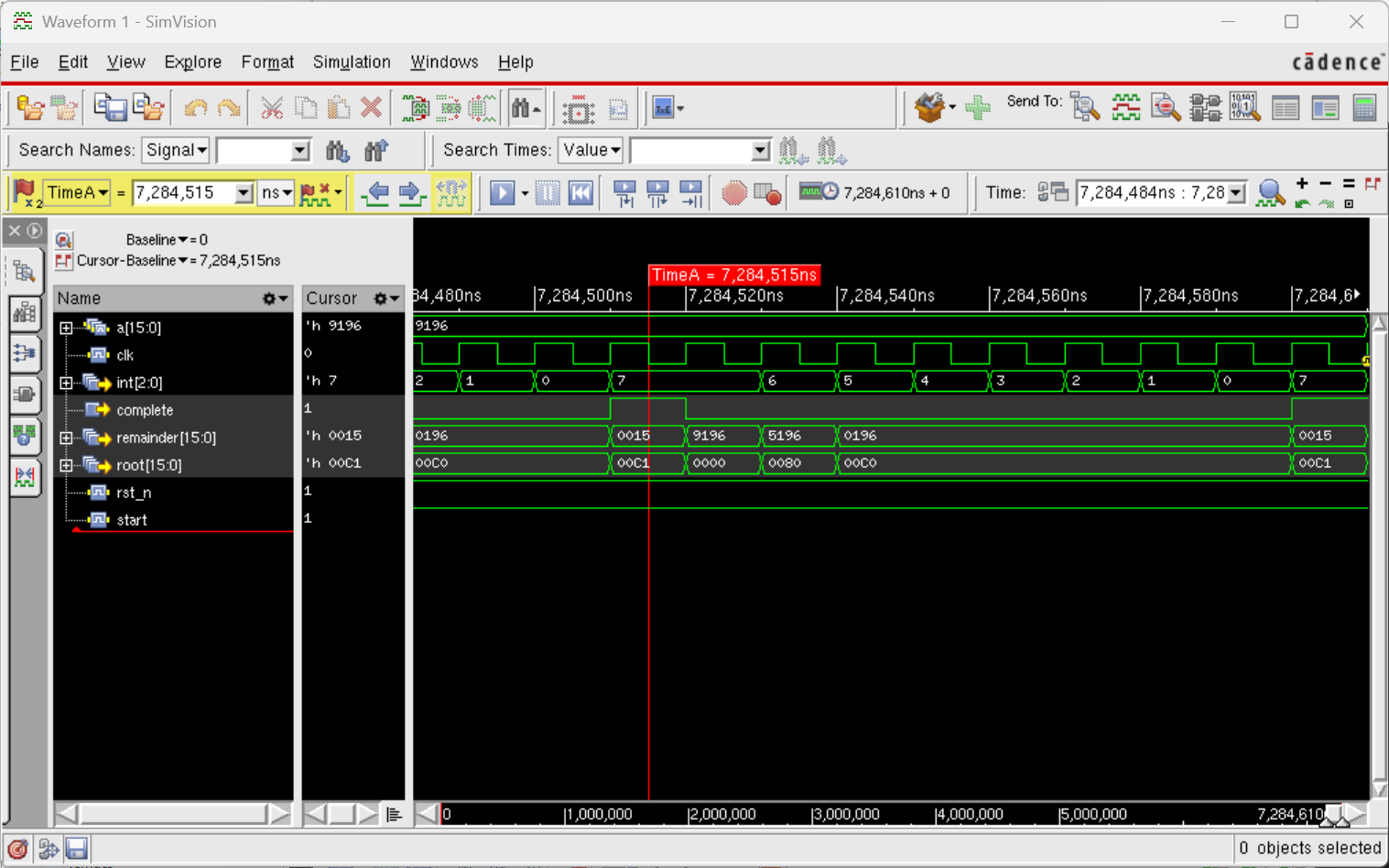The image size is (1389, 868).
Task: Click the next edge right arrow icon
Action: [x=411, y=193]
